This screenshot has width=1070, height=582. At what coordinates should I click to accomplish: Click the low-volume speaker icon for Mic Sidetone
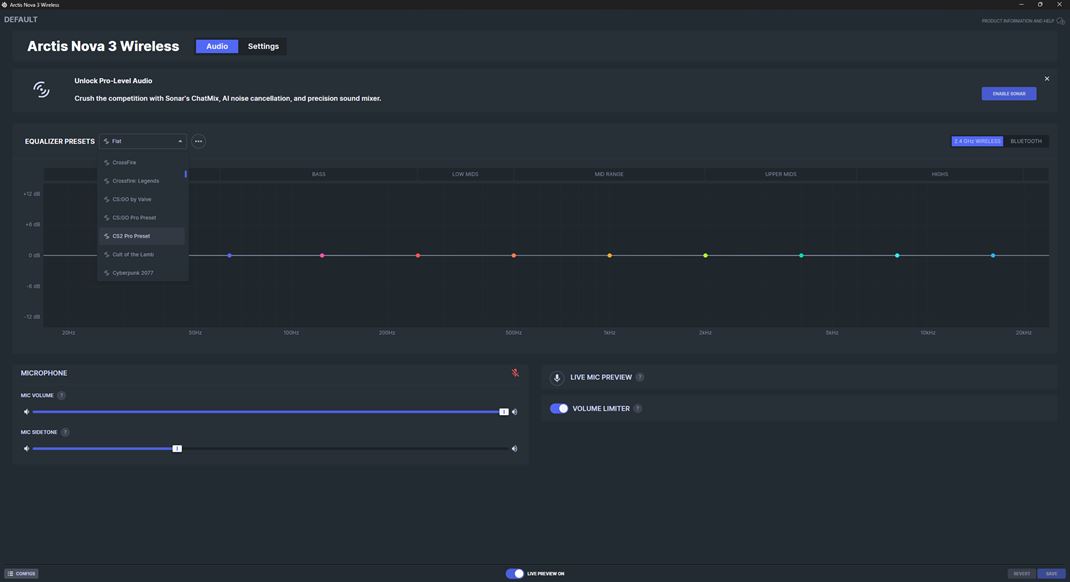click(27, 448)
